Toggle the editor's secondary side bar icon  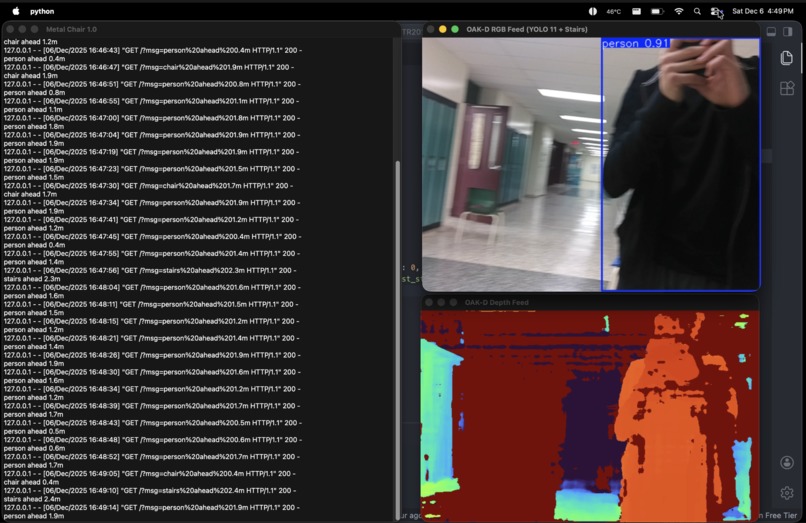tap(787, 31)
